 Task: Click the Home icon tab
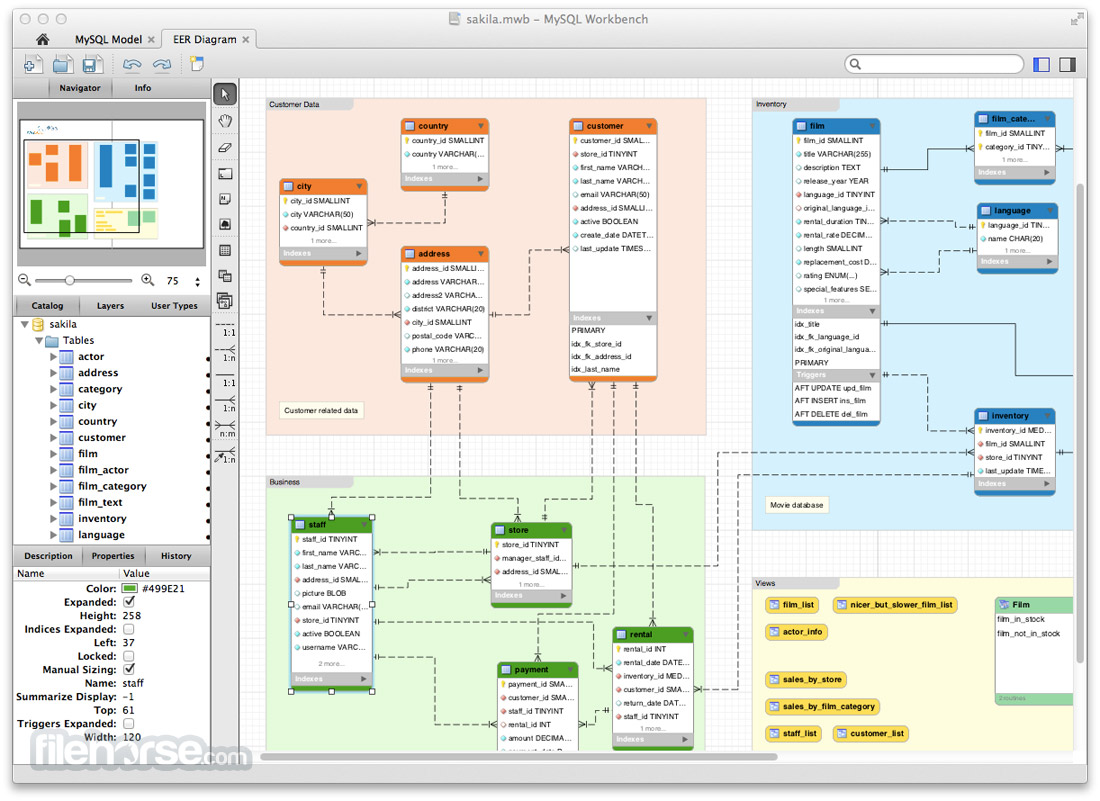tap(43, 39)
